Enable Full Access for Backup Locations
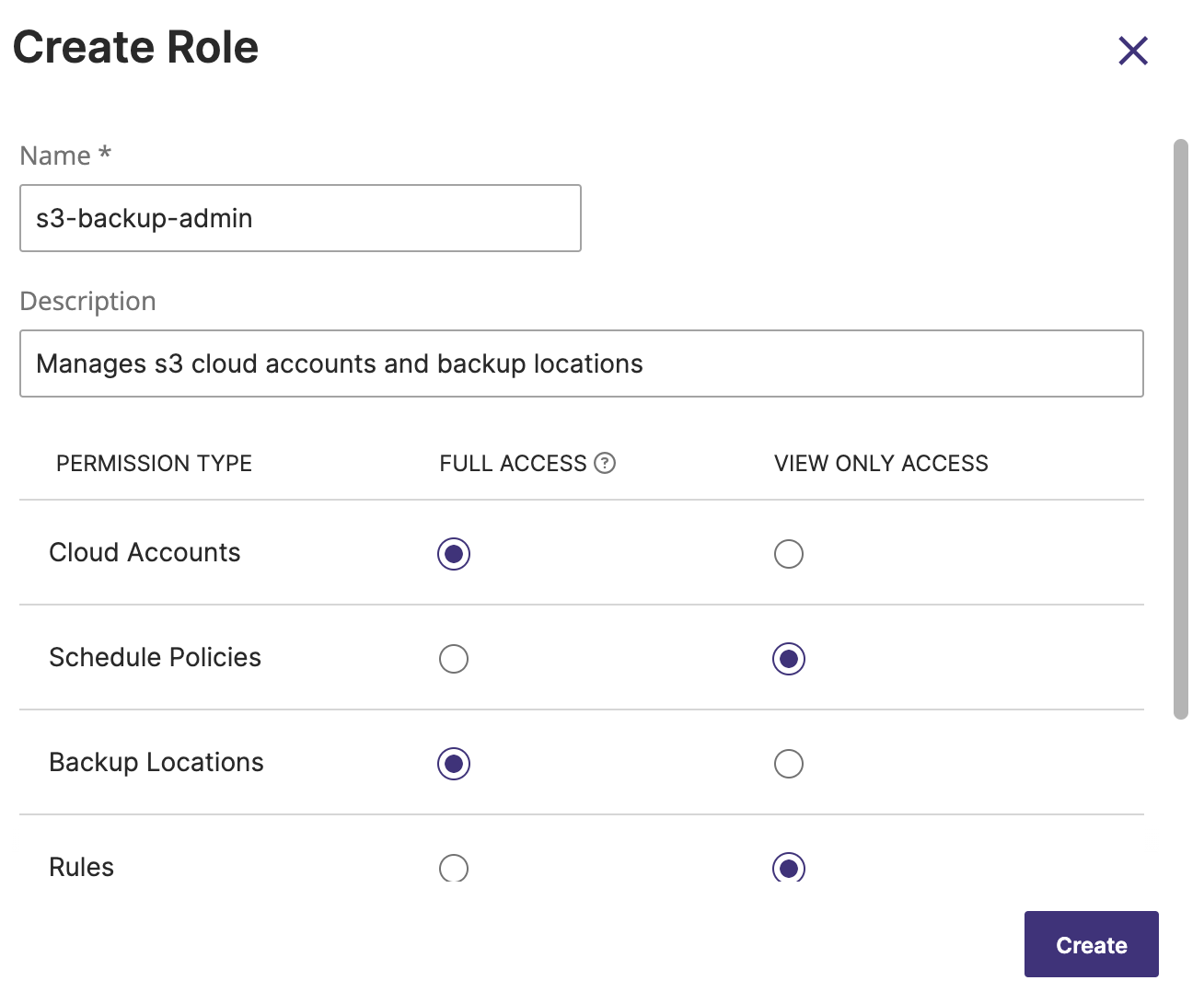Viewport: 1204px width, 992px height. (x=454, y=764)
